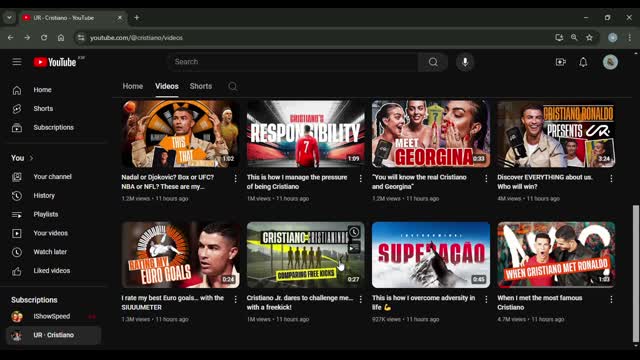Open the tab search dropdown arrow
This screenshot has height=360, width=640.
(x=9, y=18)
